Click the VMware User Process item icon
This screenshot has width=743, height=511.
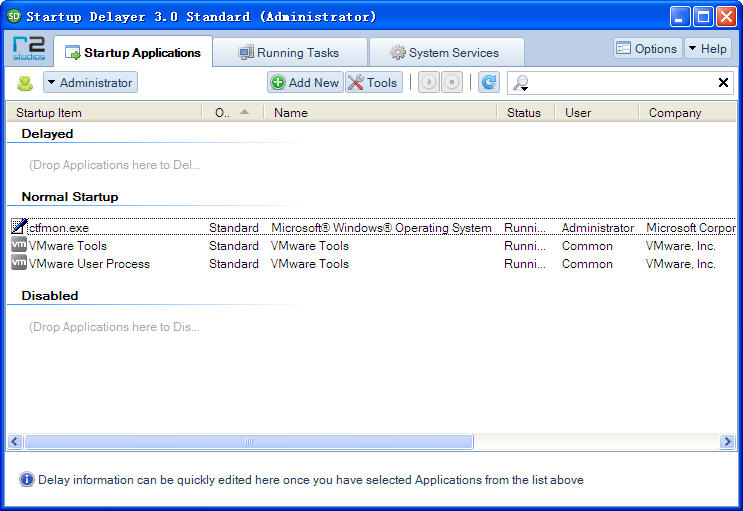(x=18, y=263)
